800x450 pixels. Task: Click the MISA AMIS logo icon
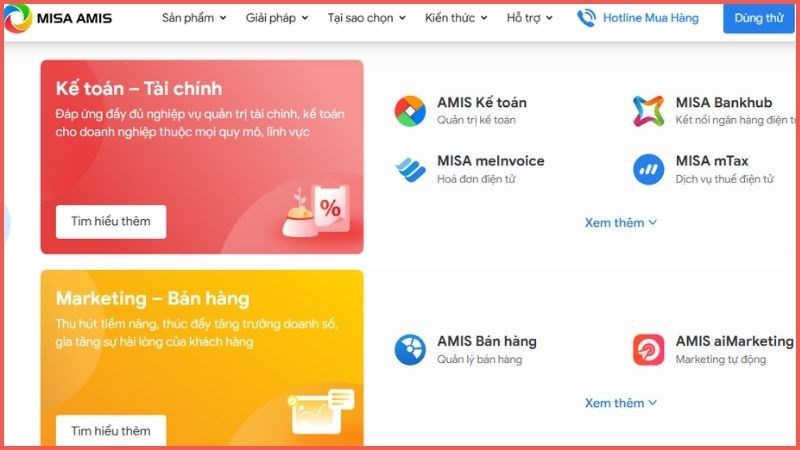[18, 18]
